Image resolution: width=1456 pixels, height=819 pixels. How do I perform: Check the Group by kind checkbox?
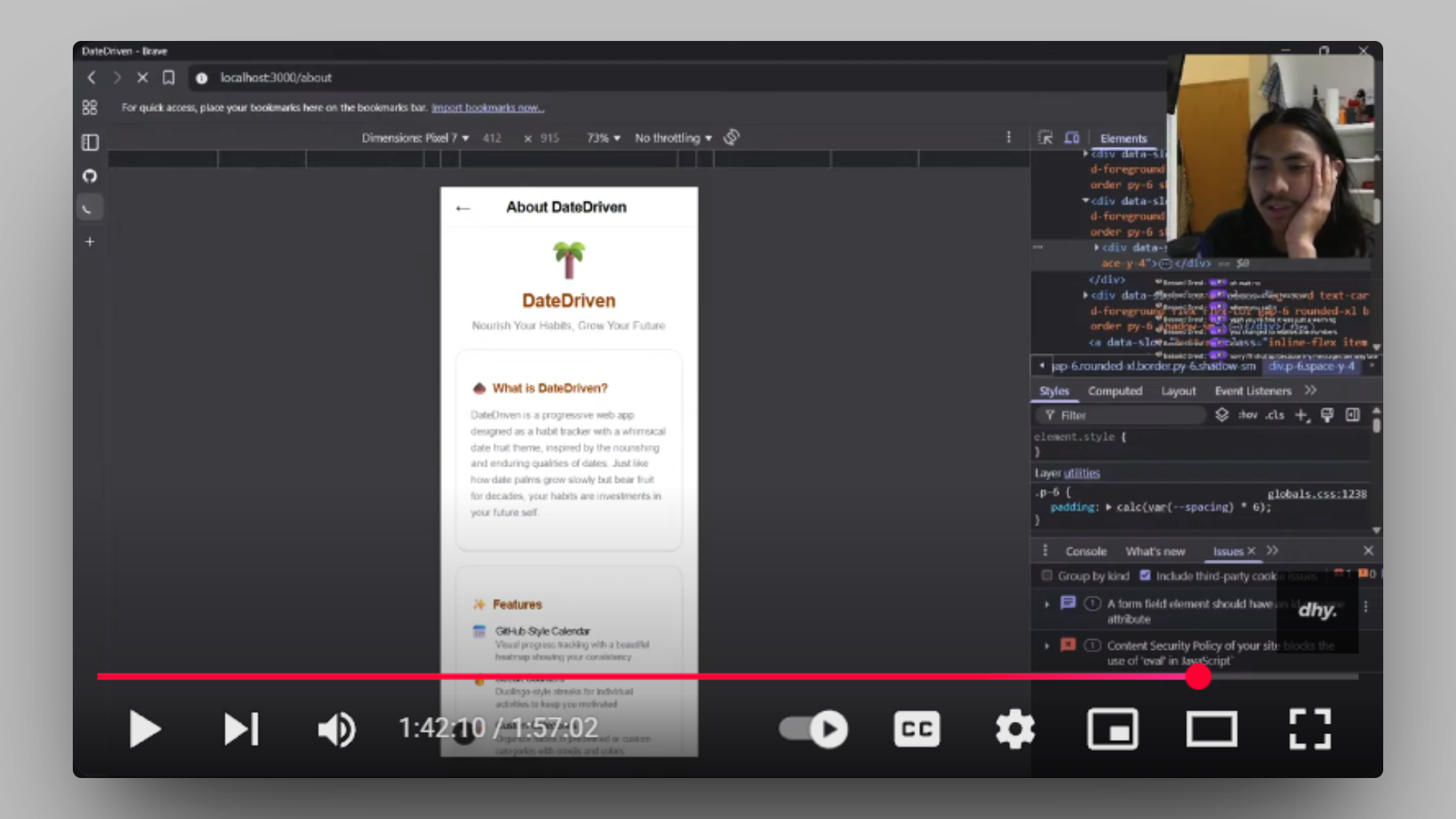click(x=1047, y=576)
